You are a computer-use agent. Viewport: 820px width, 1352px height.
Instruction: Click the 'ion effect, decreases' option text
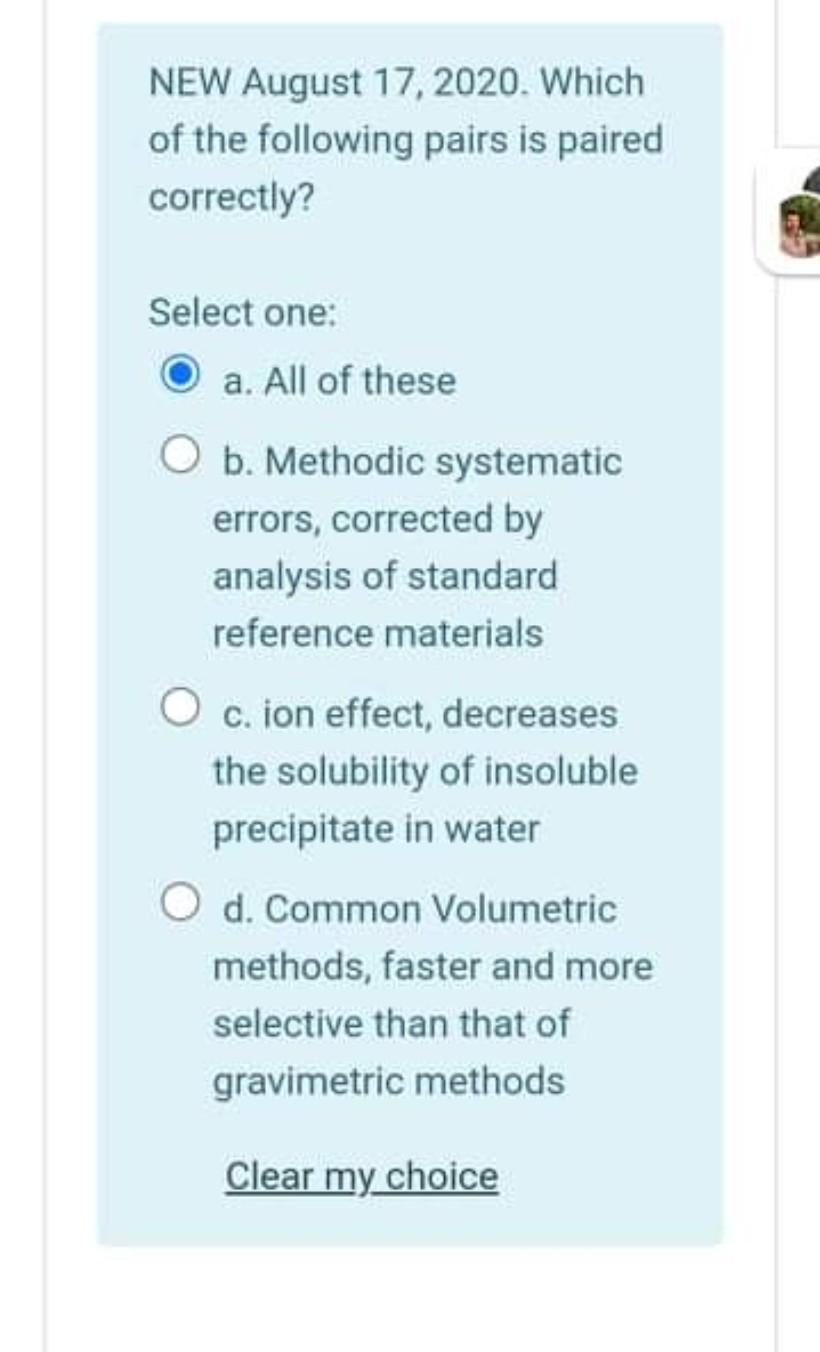pos(416,712)
